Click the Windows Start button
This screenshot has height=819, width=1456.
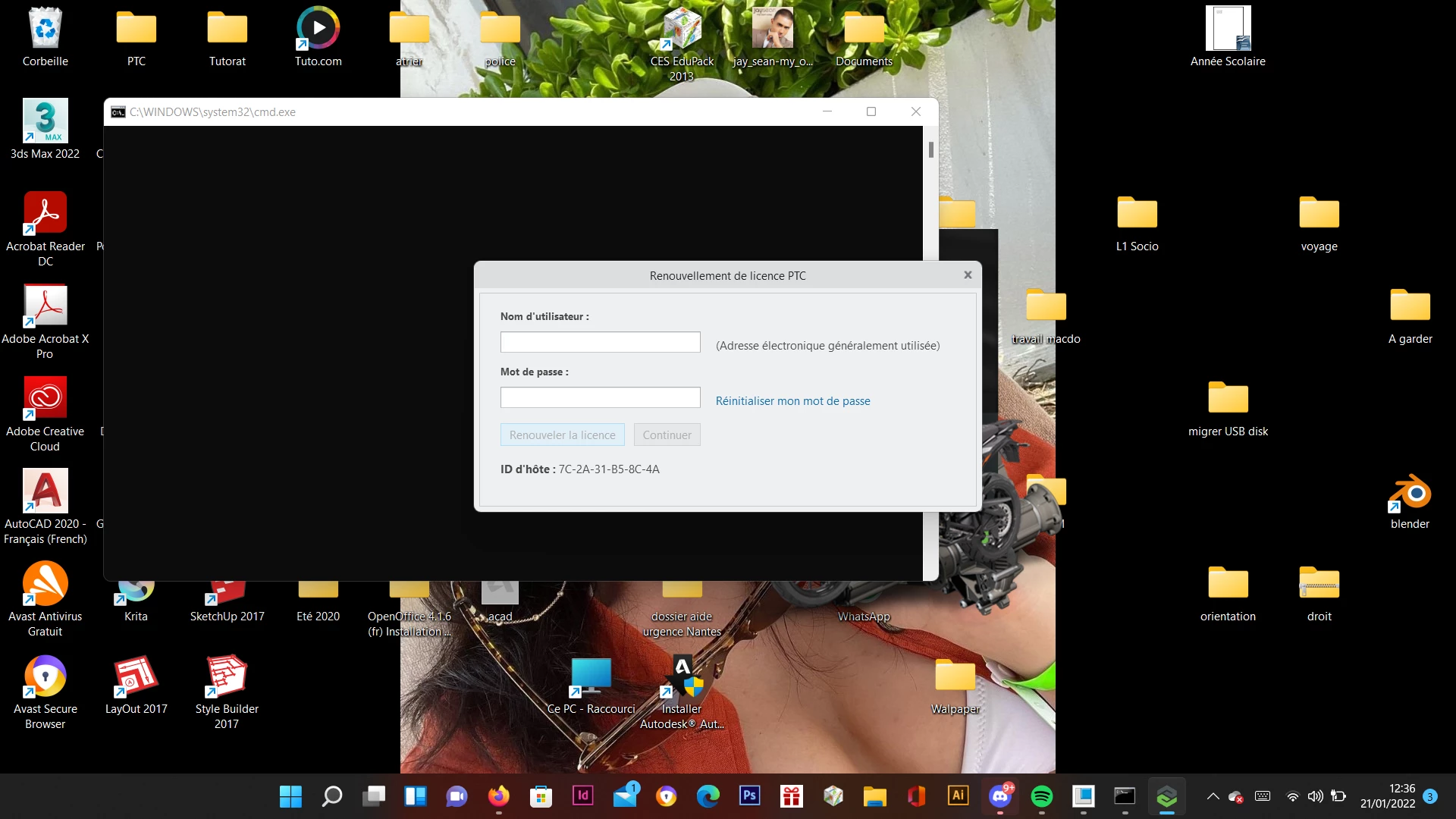coord(290,795)
